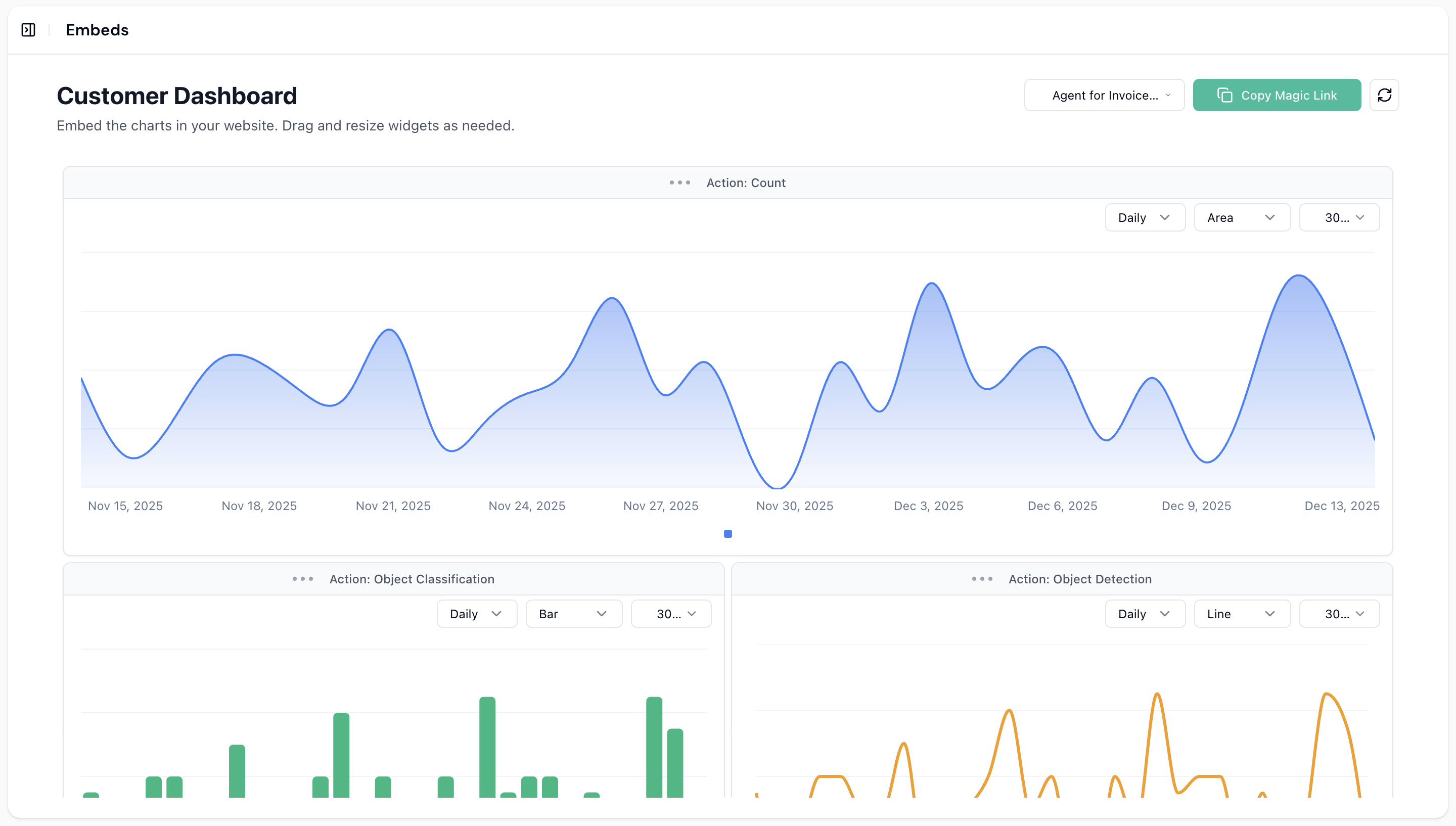
Task: Change the Area chart type dropdown
Action: tap(1242, 217)
